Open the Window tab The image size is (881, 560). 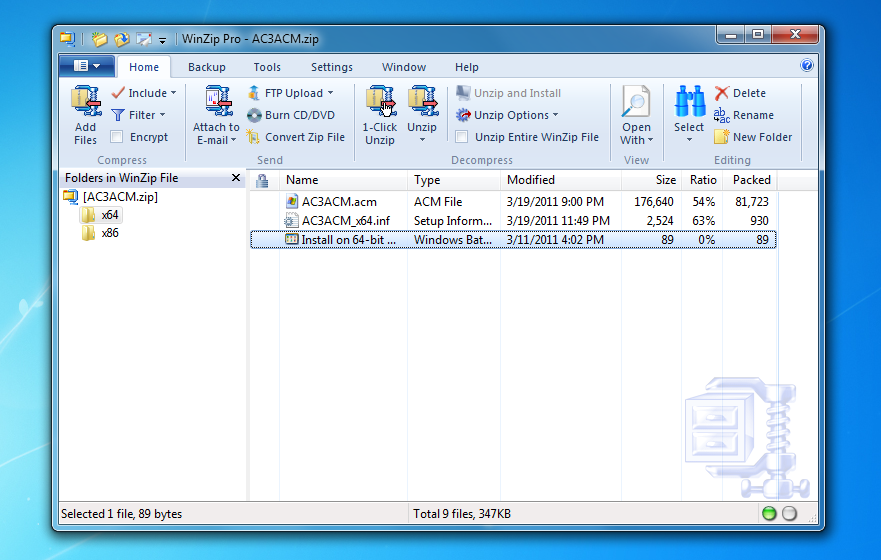404,67
